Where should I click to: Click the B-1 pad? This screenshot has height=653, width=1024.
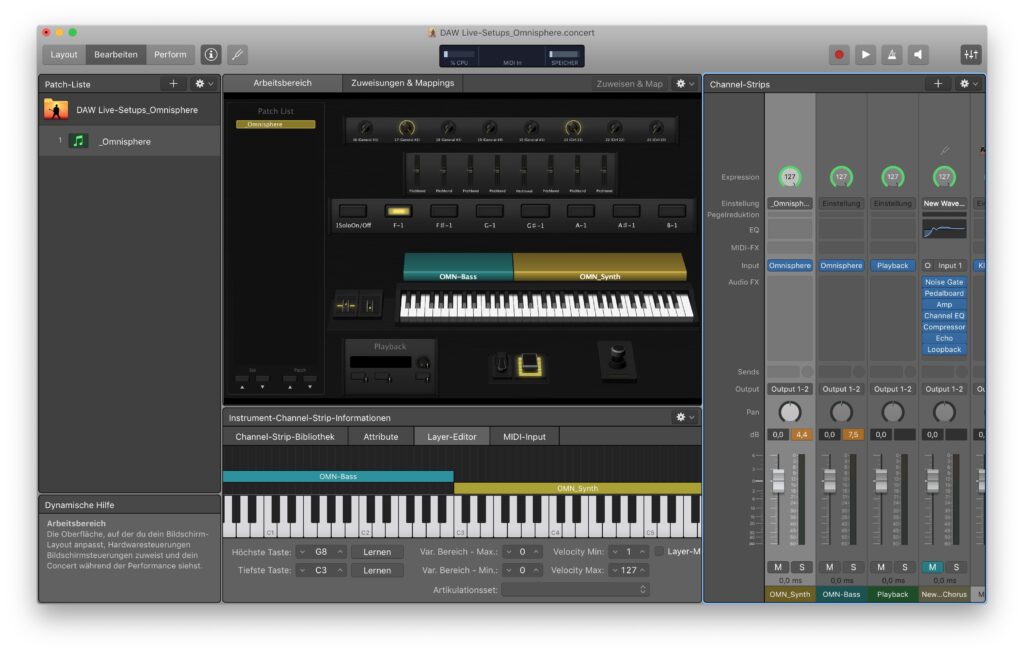671,211
